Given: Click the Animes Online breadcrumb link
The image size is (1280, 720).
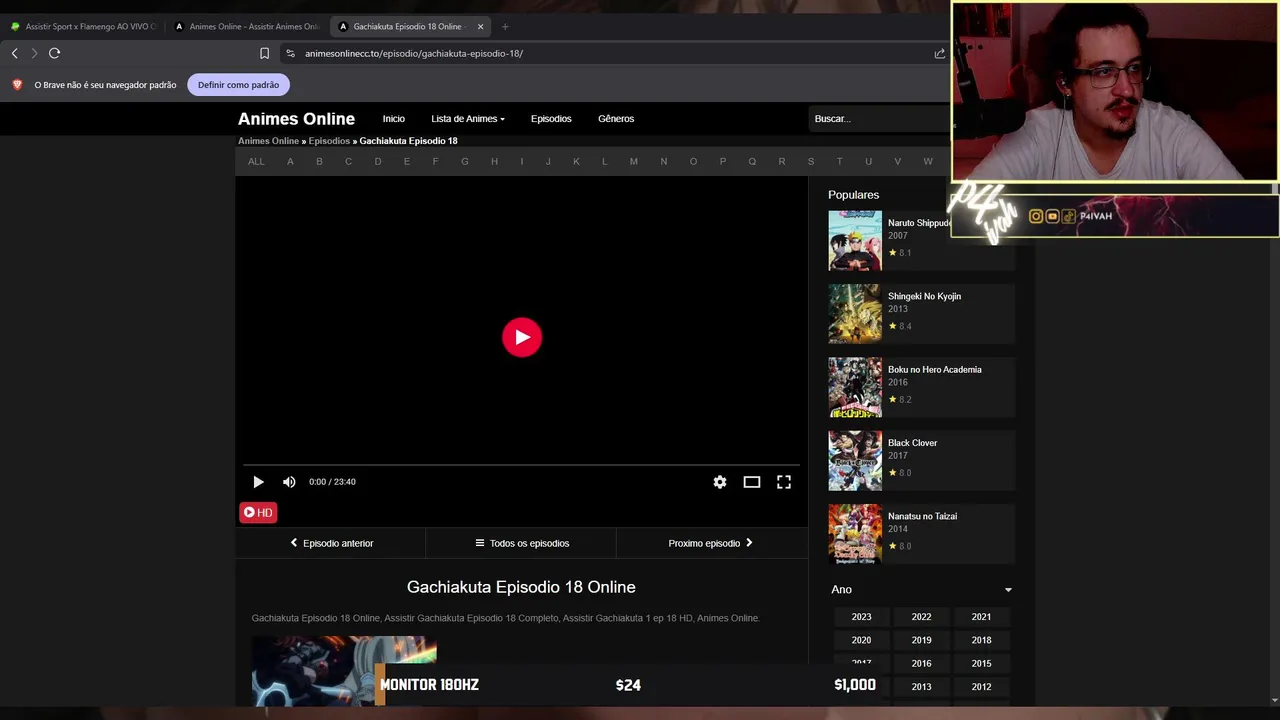Looking at the screenshot, I should tap(268, 141).
